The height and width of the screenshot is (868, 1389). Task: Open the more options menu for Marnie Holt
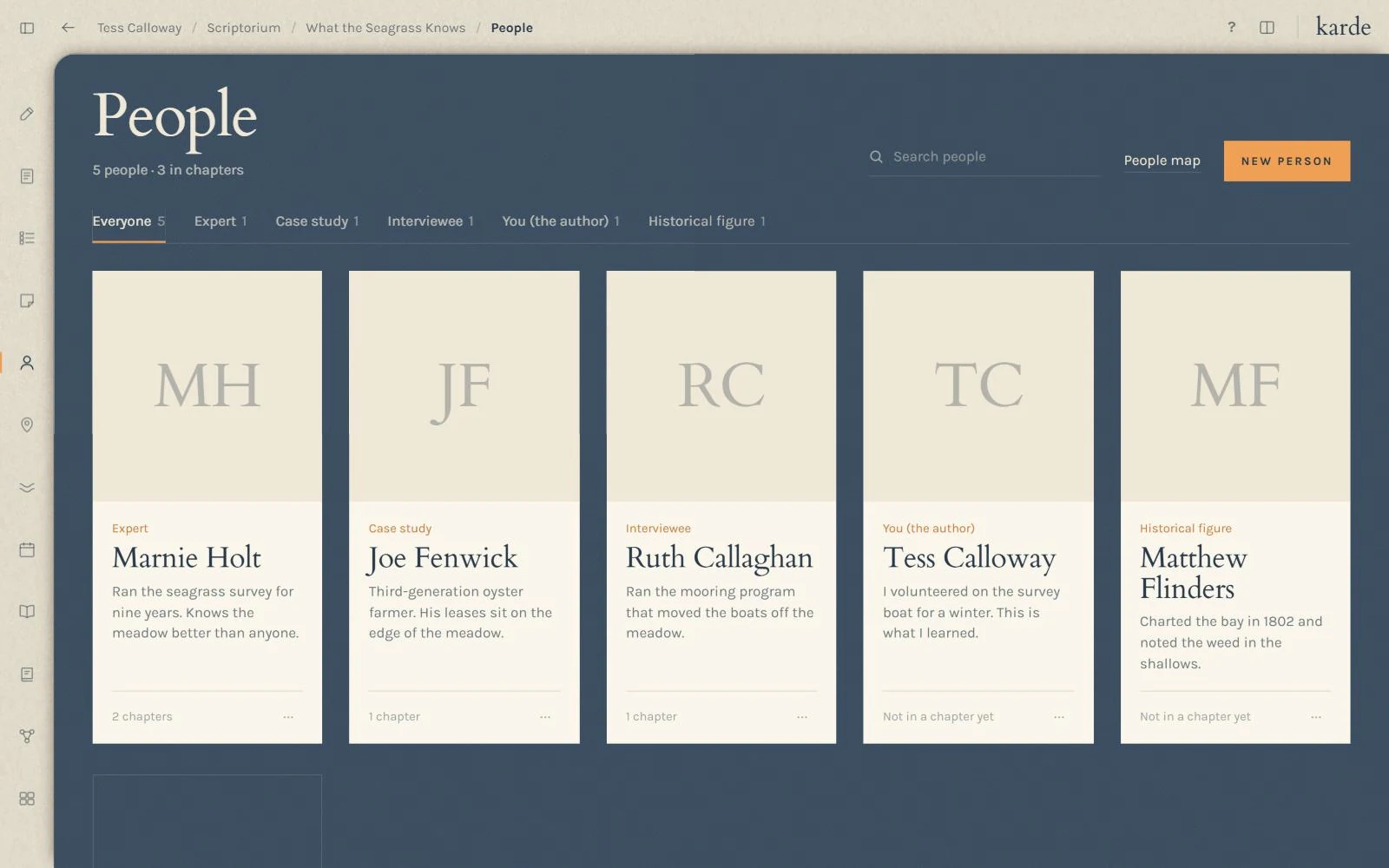pos(288,717)
